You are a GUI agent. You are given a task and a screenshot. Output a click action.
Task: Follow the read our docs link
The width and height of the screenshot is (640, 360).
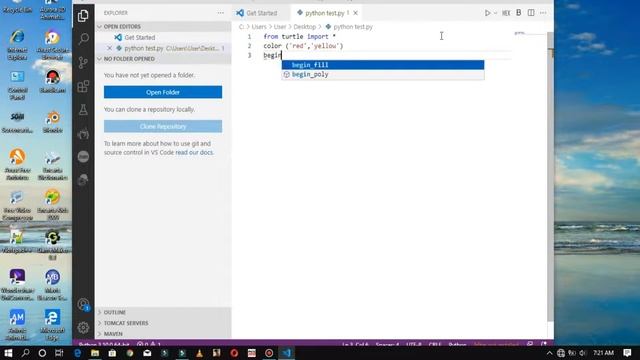195,152
